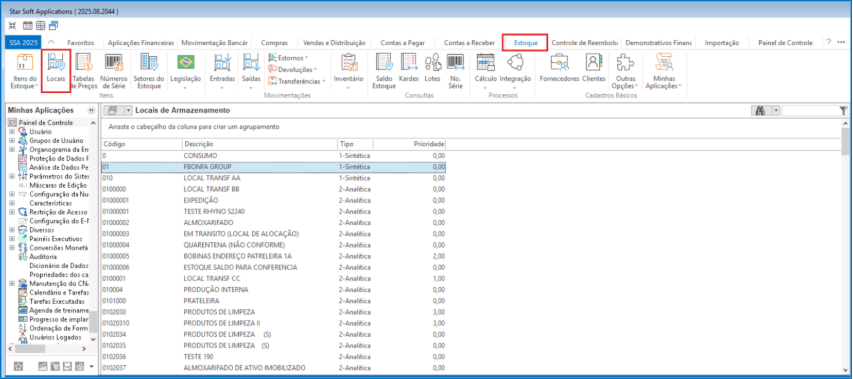Open the Transferências dropdown

point(297,81)
